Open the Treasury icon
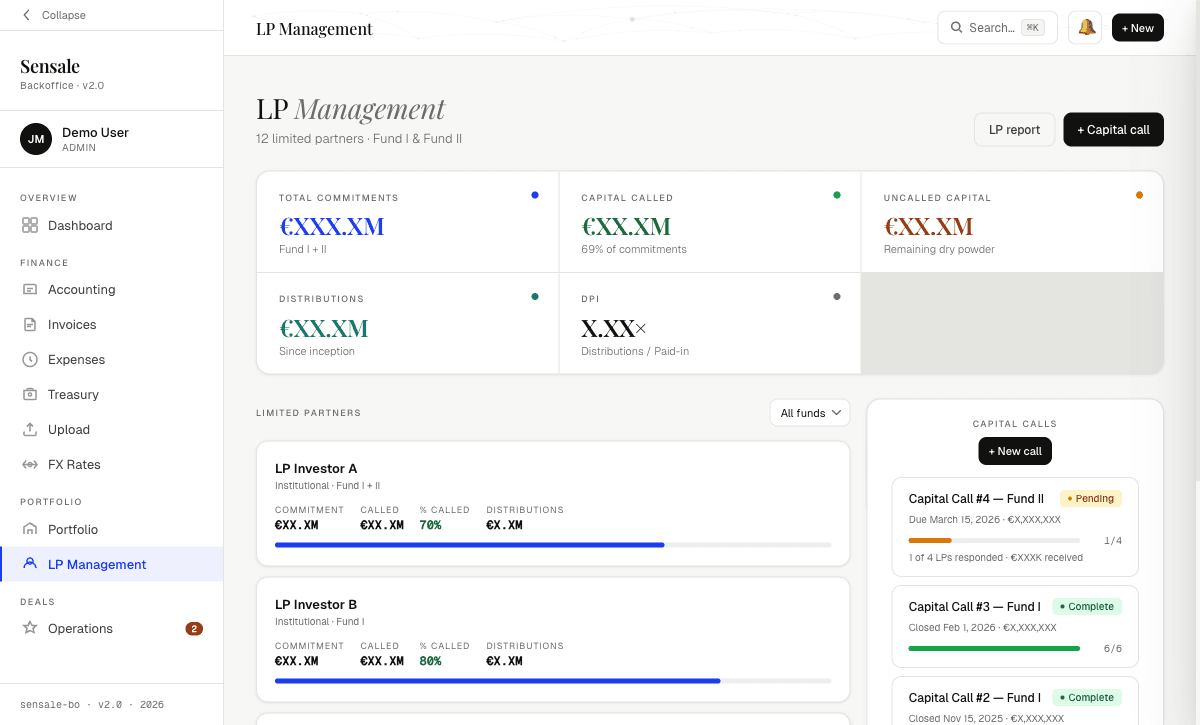Image resolution: width=1200 pixels, height=725 pixels. coord(31,394)
